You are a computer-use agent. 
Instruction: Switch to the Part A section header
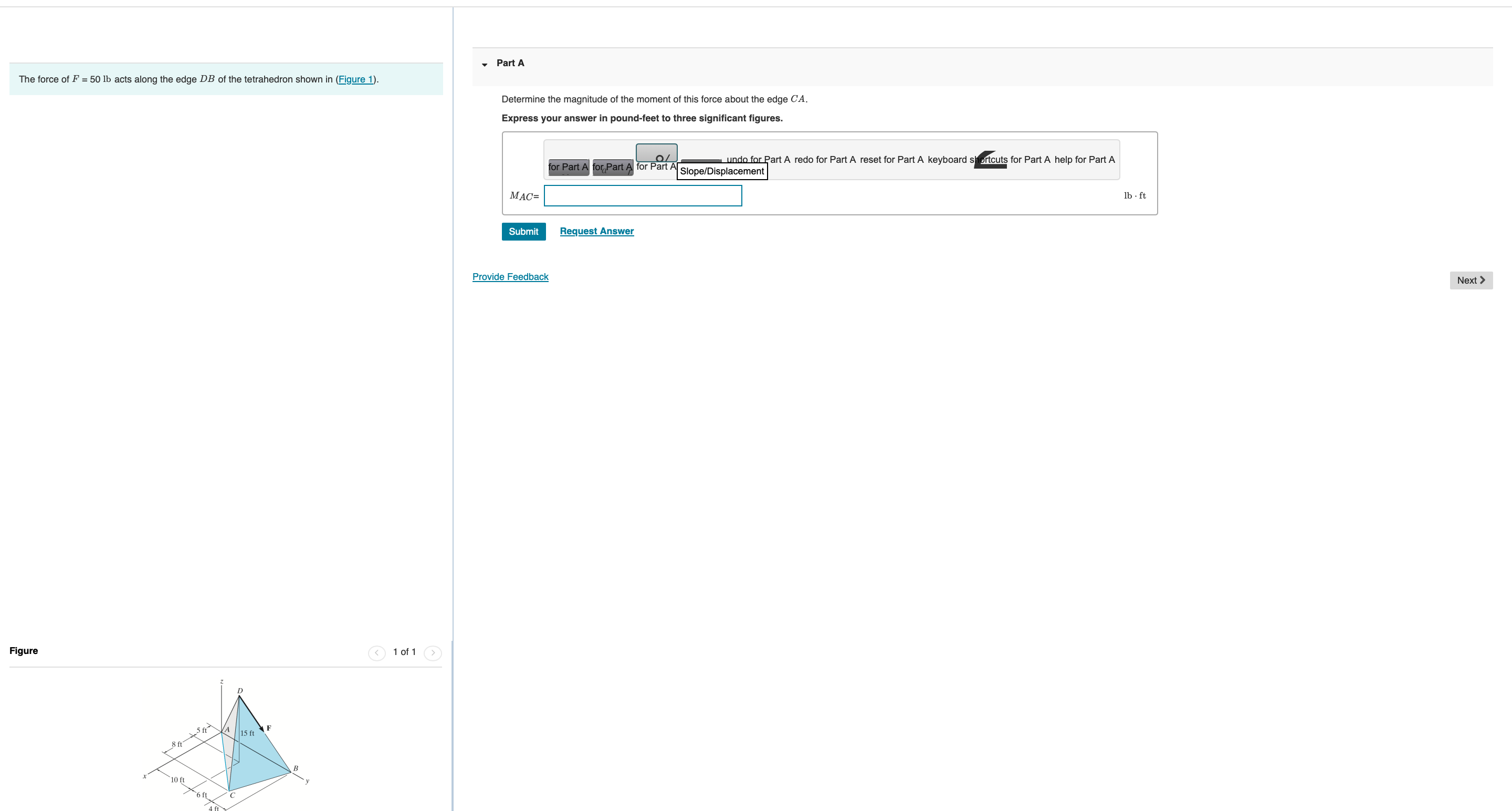pos(510,63)
